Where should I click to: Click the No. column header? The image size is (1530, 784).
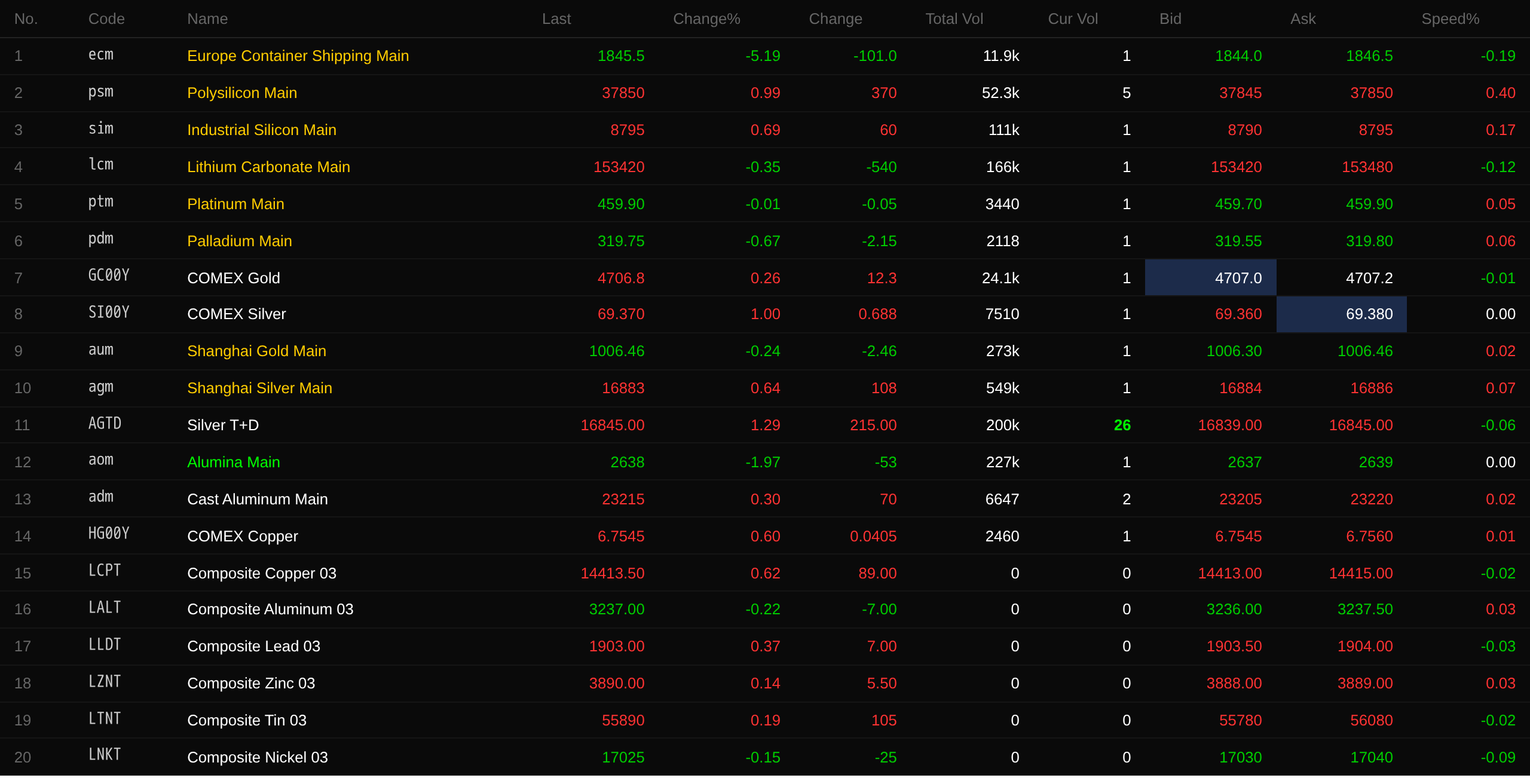[x=26, y=19]
